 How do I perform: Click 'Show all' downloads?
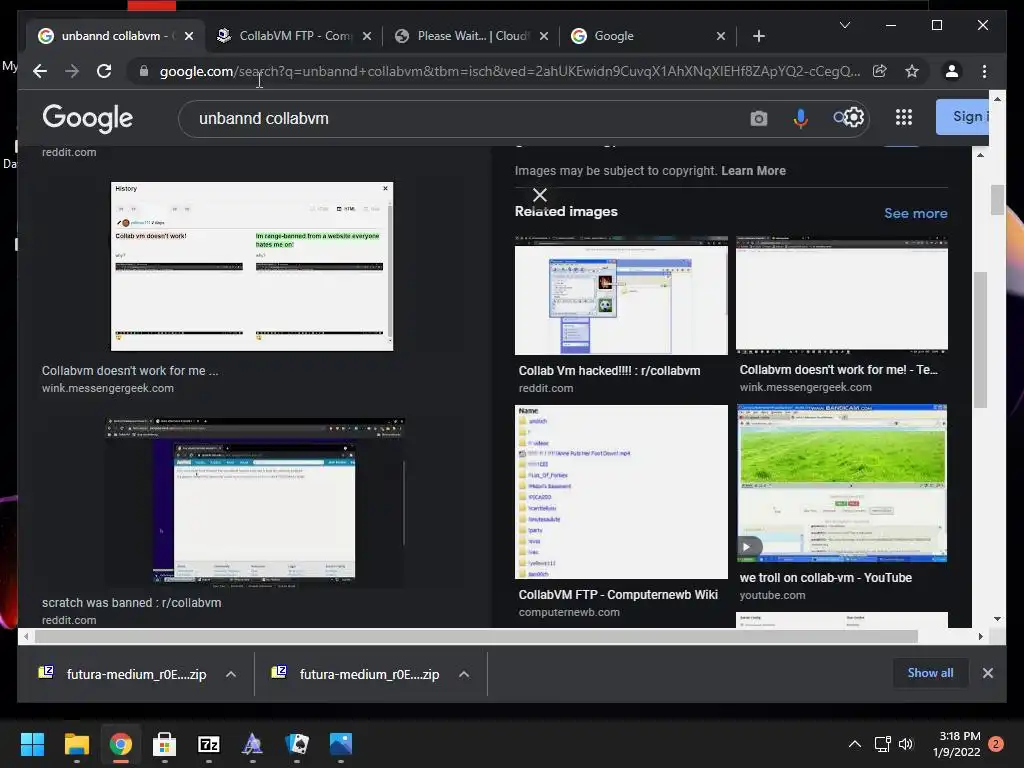pyautogui.click(x=930, y=673)
